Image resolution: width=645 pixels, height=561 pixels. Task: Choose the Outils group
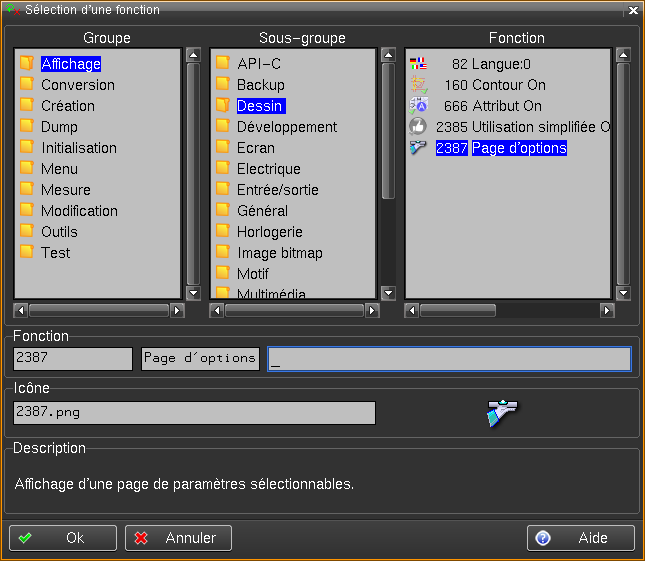pyautogui.click(x=59, y=232)
